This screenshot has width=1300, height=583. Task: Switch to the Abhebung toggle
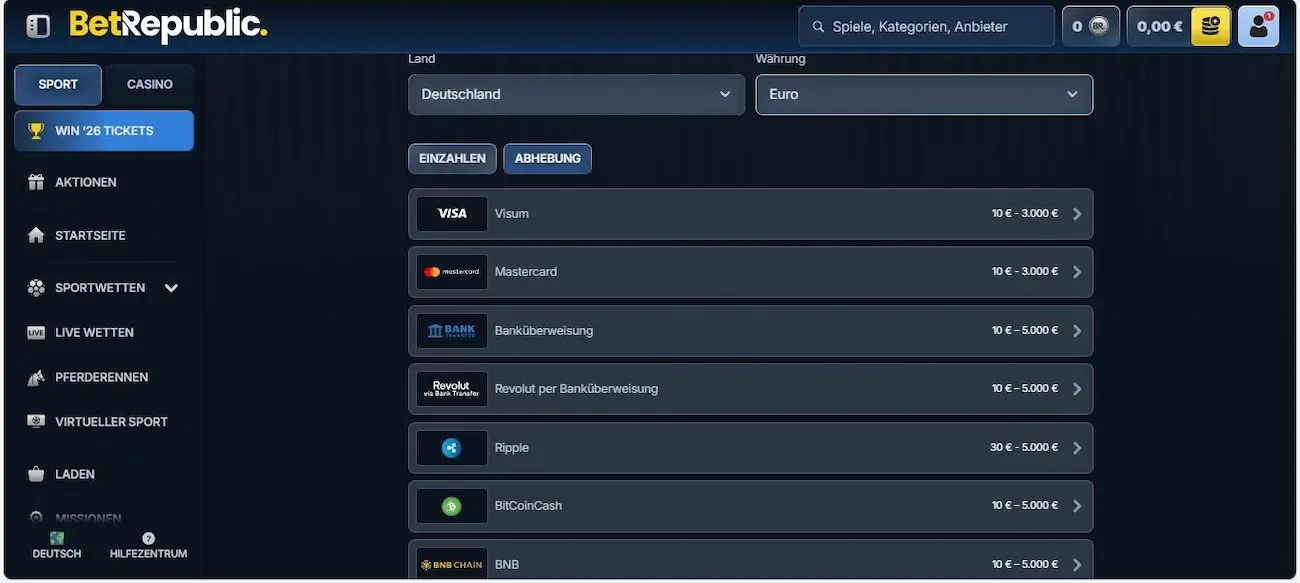click(x=547, y=159)
